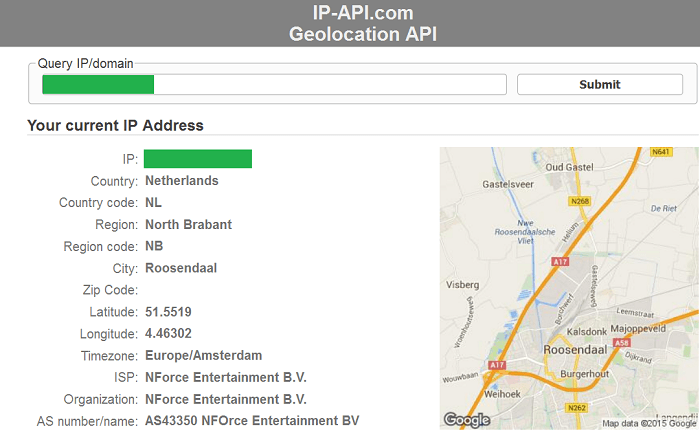Screen dimensions: 700x431
Task: Click the Europe/Amsterdam timezone value
Action: pos(203,356)
